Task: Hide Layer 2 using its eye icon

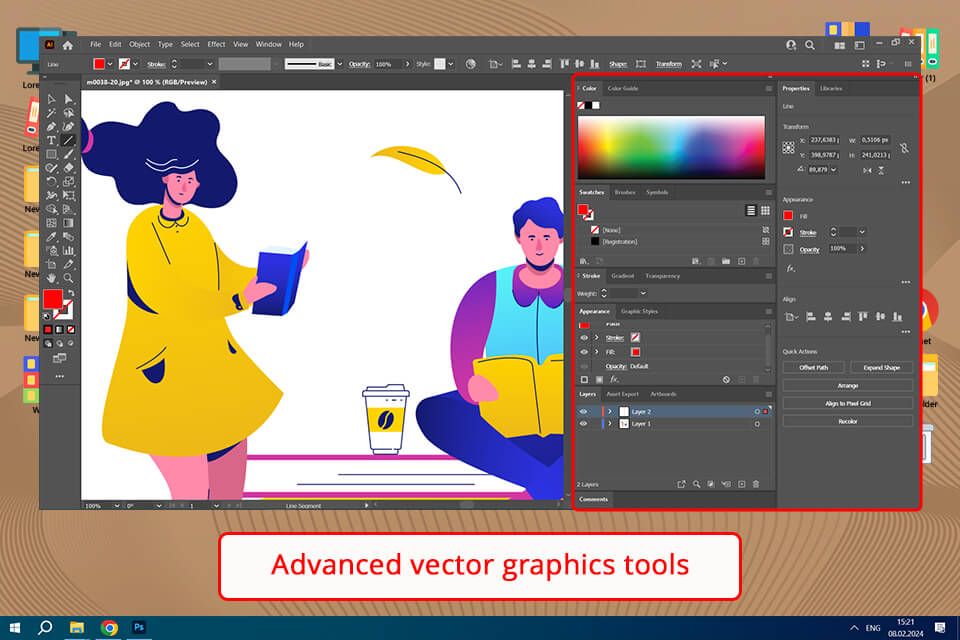Action: pos(584,411)
